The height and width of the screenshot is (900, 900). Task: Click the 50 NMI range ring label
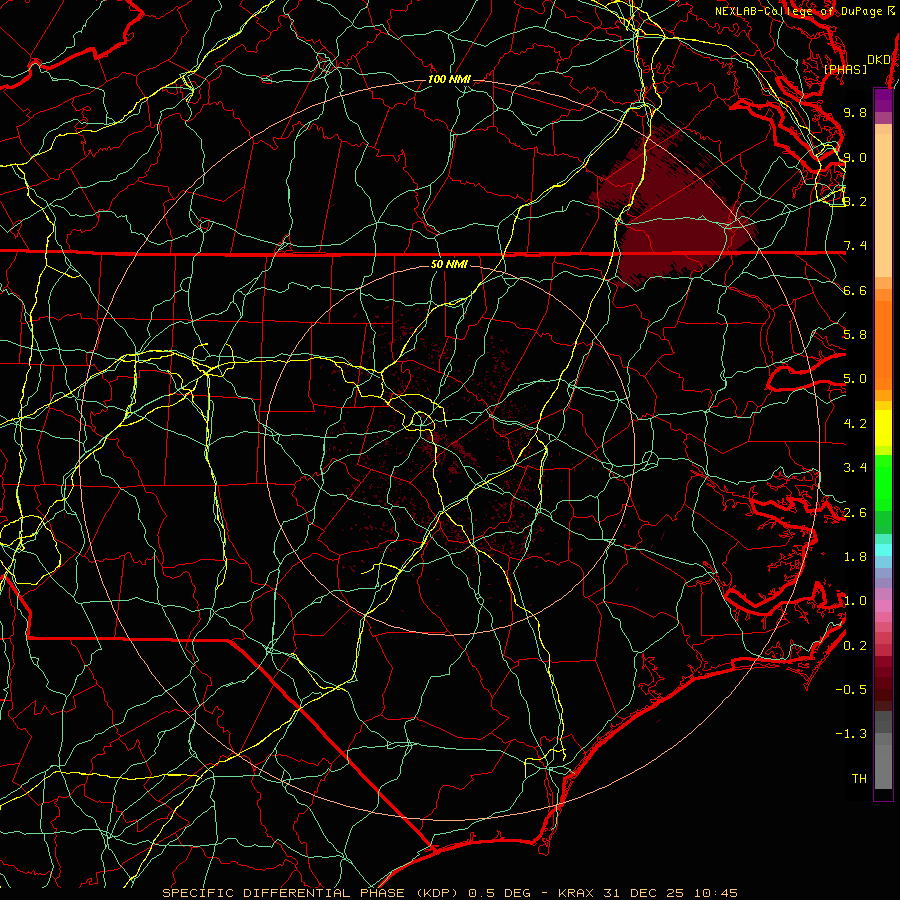click(449, 264)
